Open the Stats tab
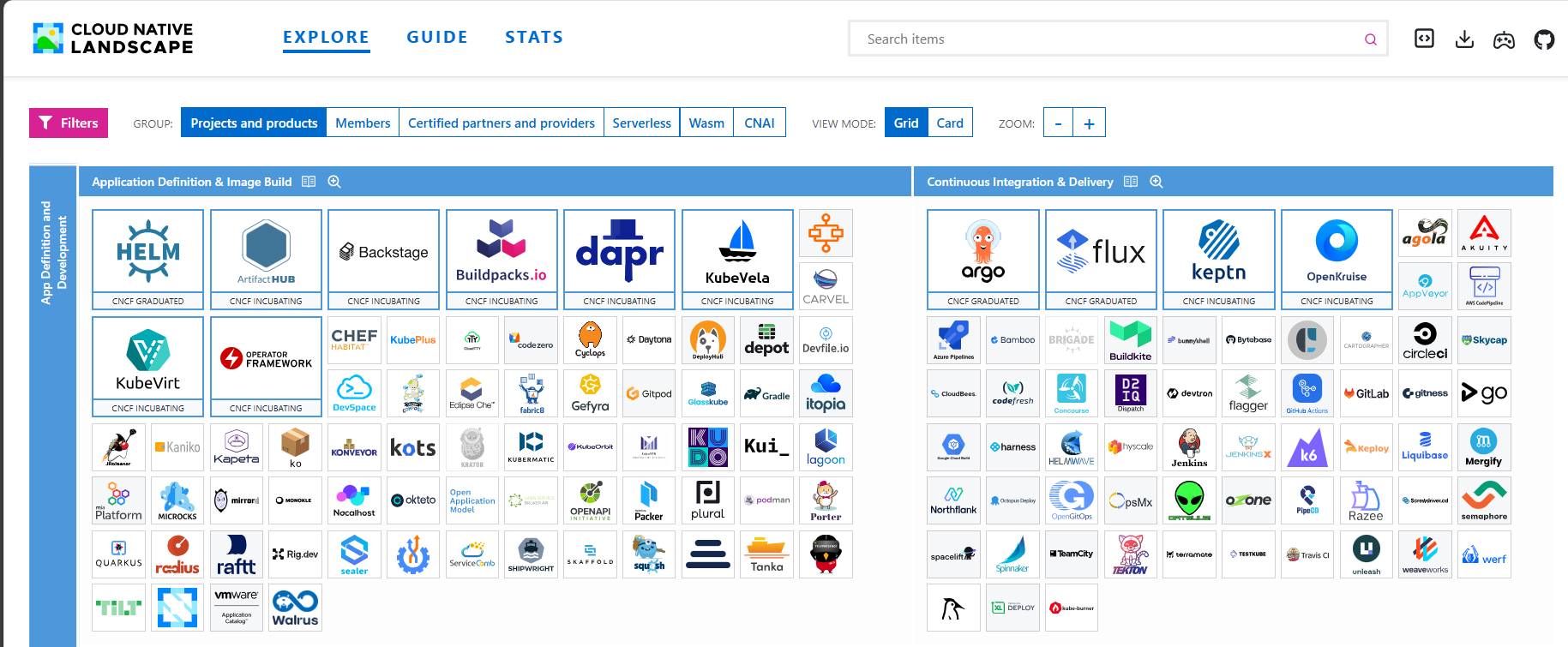 [x=534, y=38]
